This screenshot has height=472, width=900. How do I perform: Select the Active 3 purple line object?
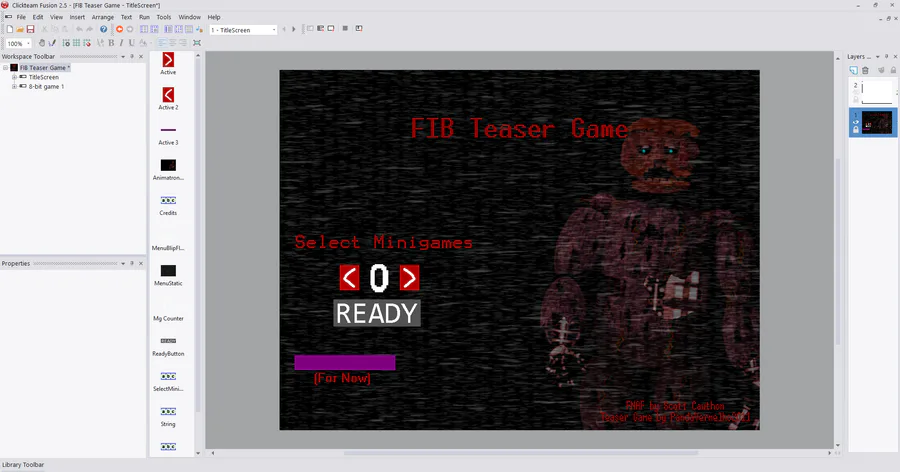(168, 130)
